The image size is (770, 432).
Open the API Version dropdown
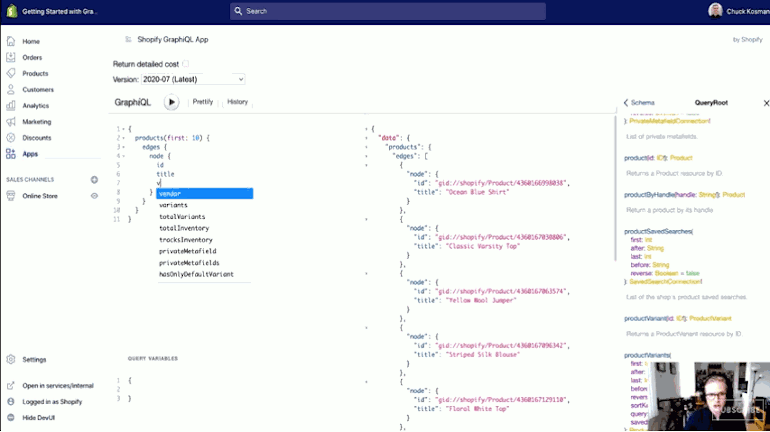pos(193,79)
